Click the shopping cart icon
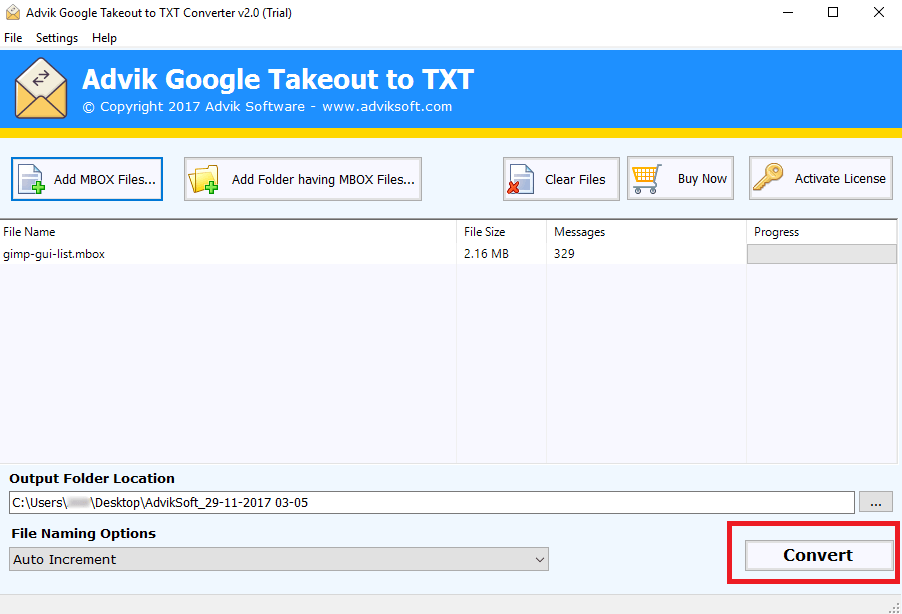902x614 pixels. 646,178
